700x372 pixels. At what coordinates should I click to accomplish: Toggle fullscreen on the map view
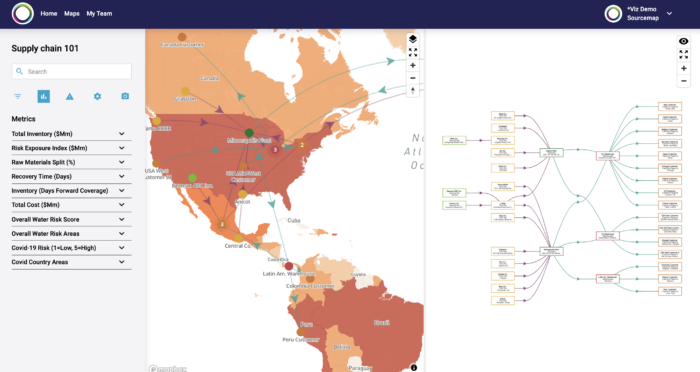413,53
